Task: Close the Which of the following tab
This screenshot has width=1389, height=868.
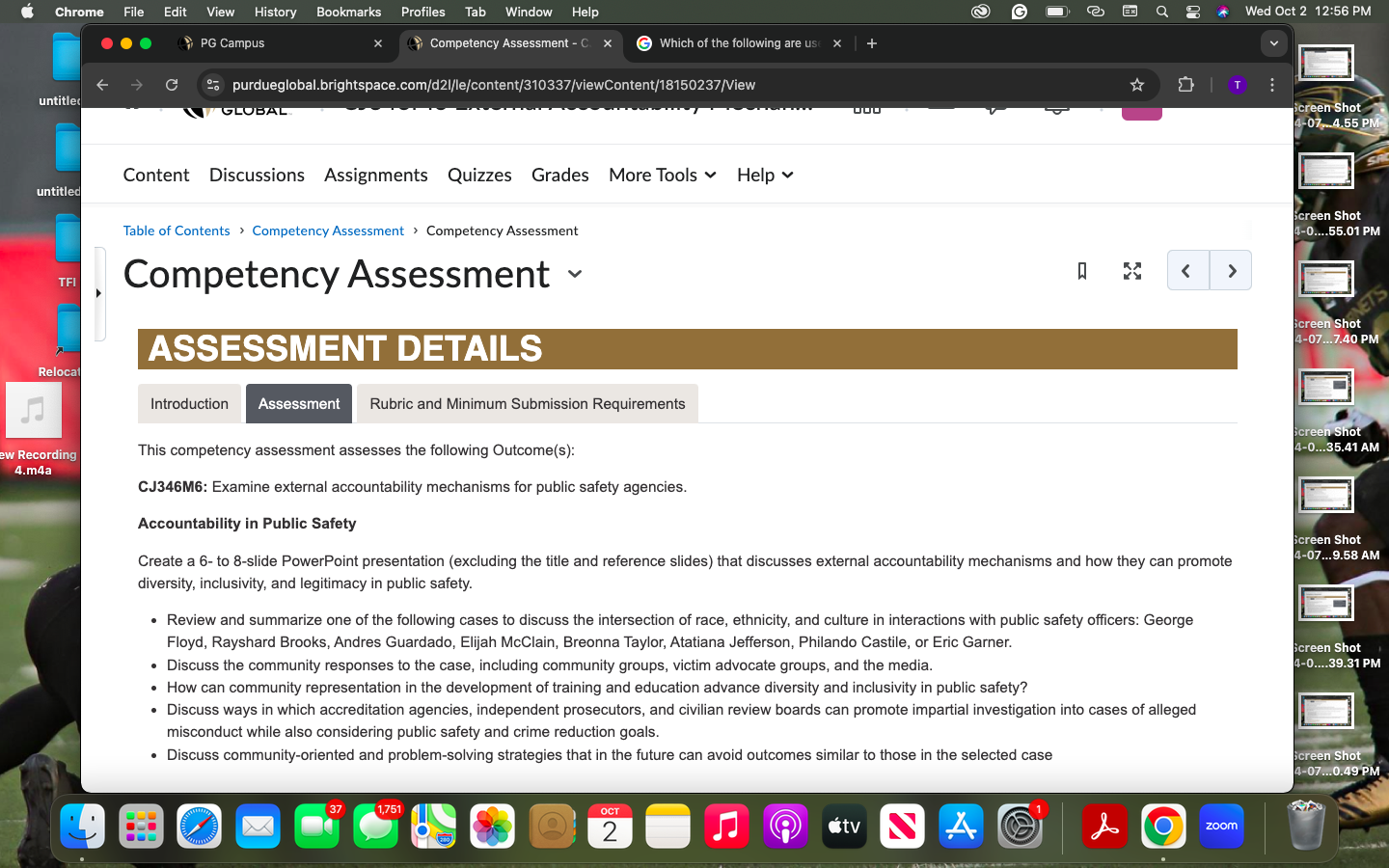Action: pos(837,43)
